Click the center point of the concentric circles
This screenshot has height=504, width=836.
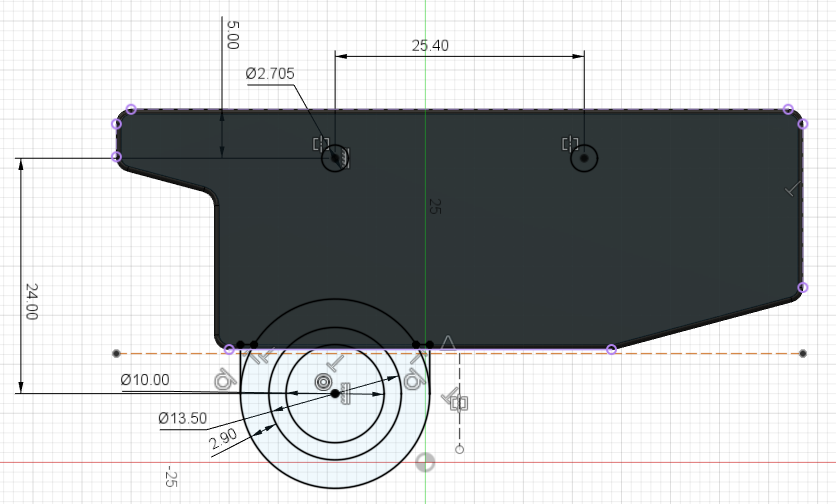[x=335, y=394]
